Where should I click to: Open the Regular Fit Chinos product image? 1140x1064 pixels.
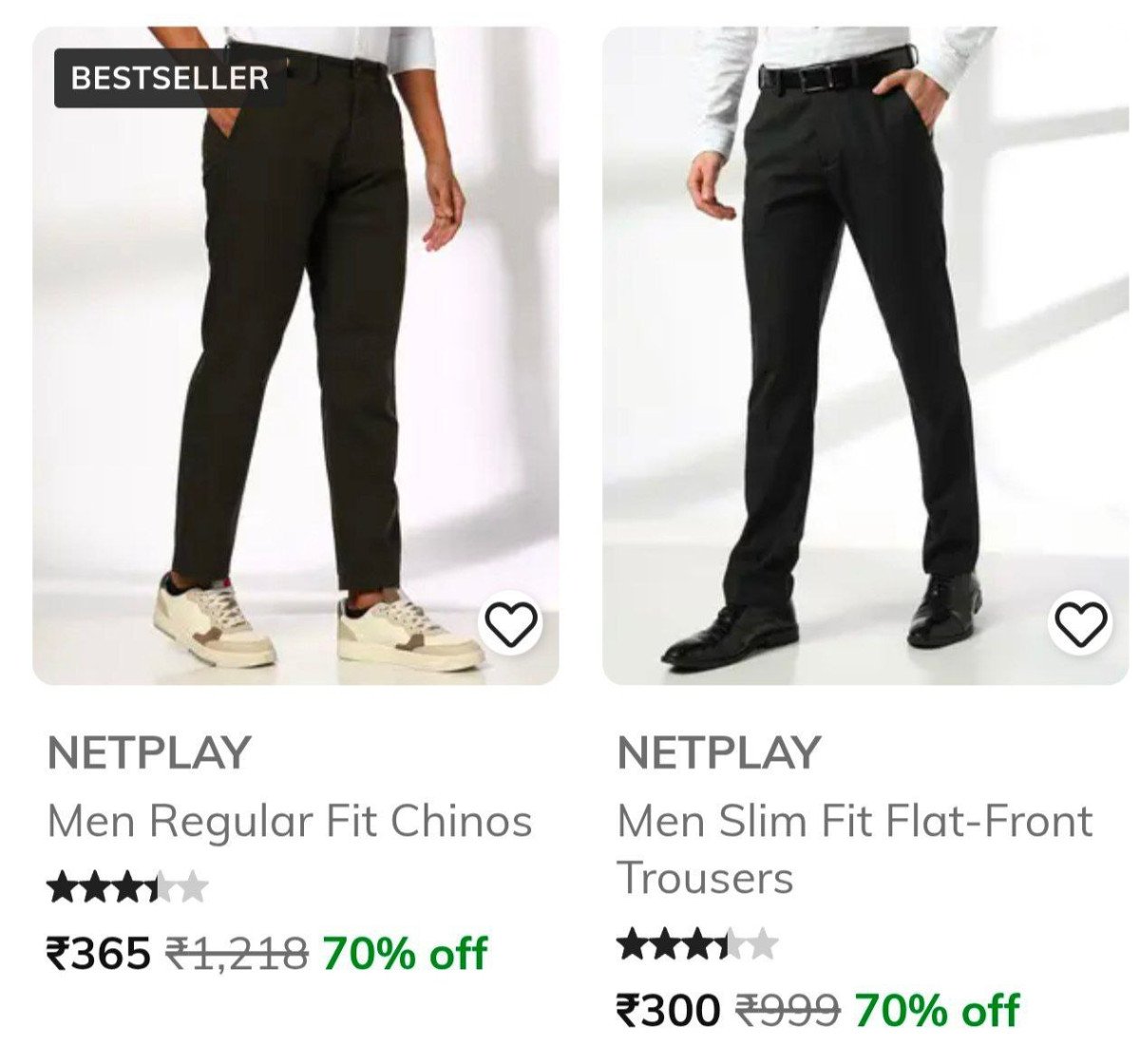295,355
